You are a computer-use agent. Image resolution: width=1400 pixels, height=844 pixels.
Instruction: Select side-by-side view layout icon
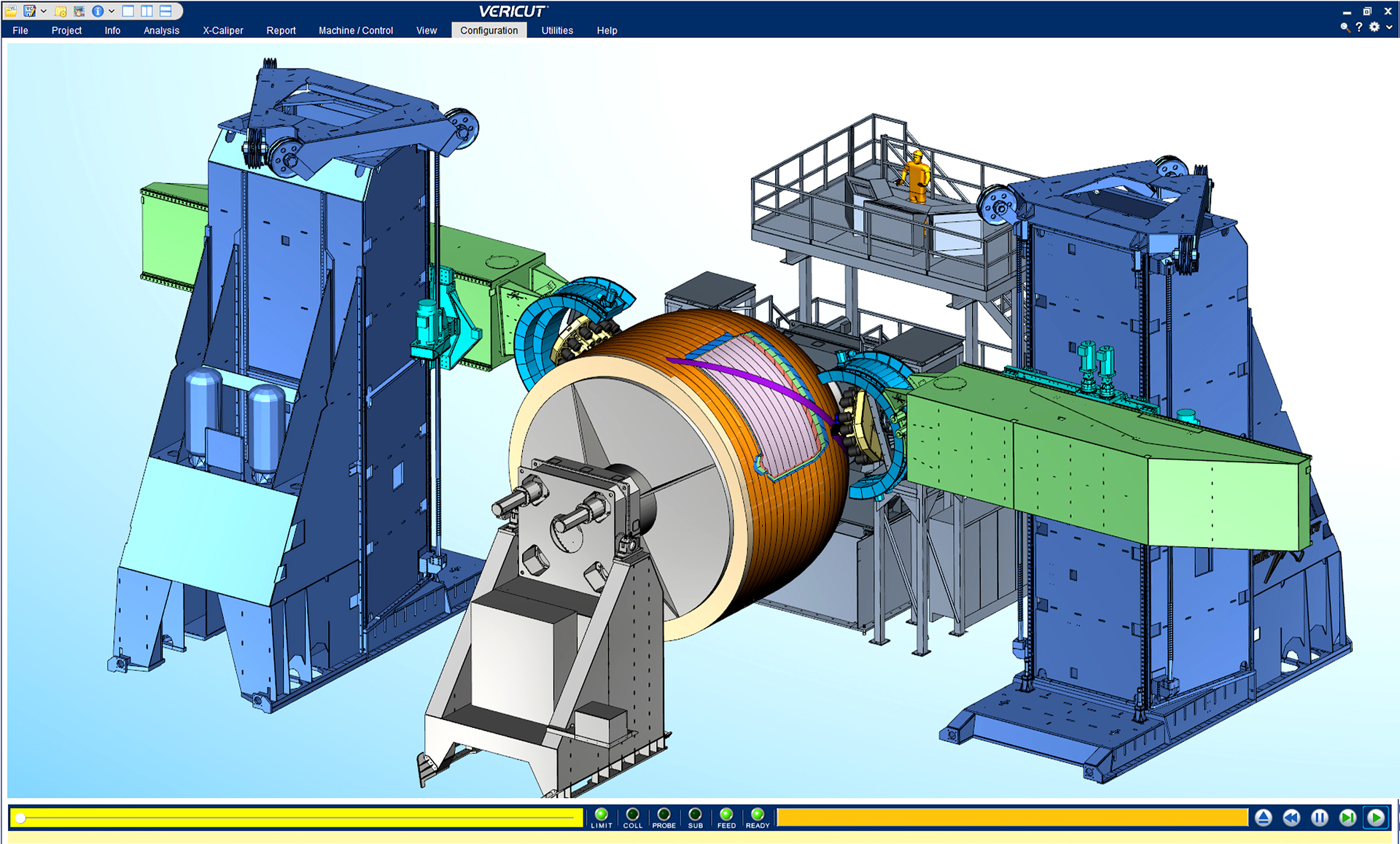coord(147,11)
